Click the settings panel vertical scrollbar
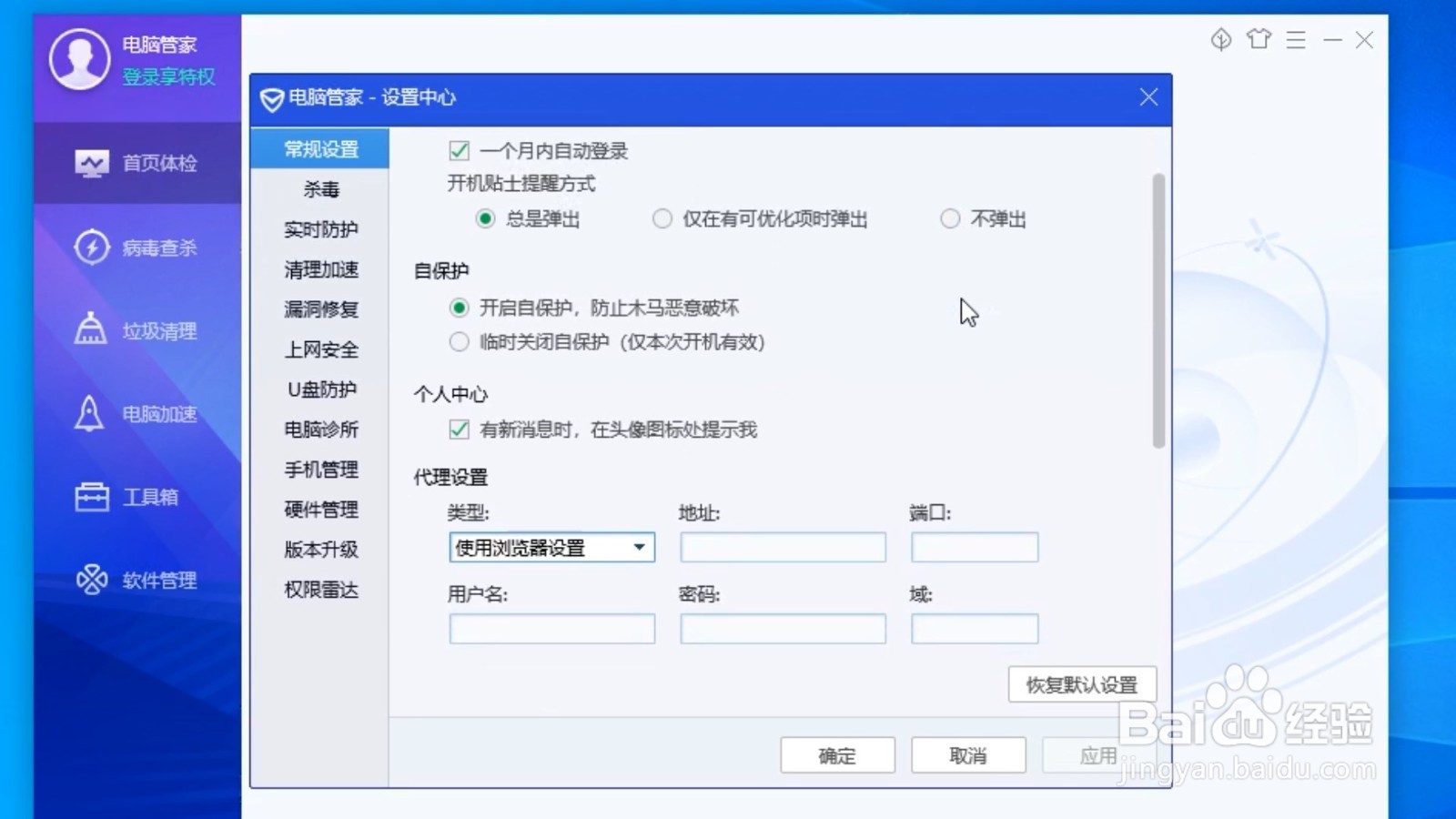This screenshot has height=819, width=1456. (1158, 310)
